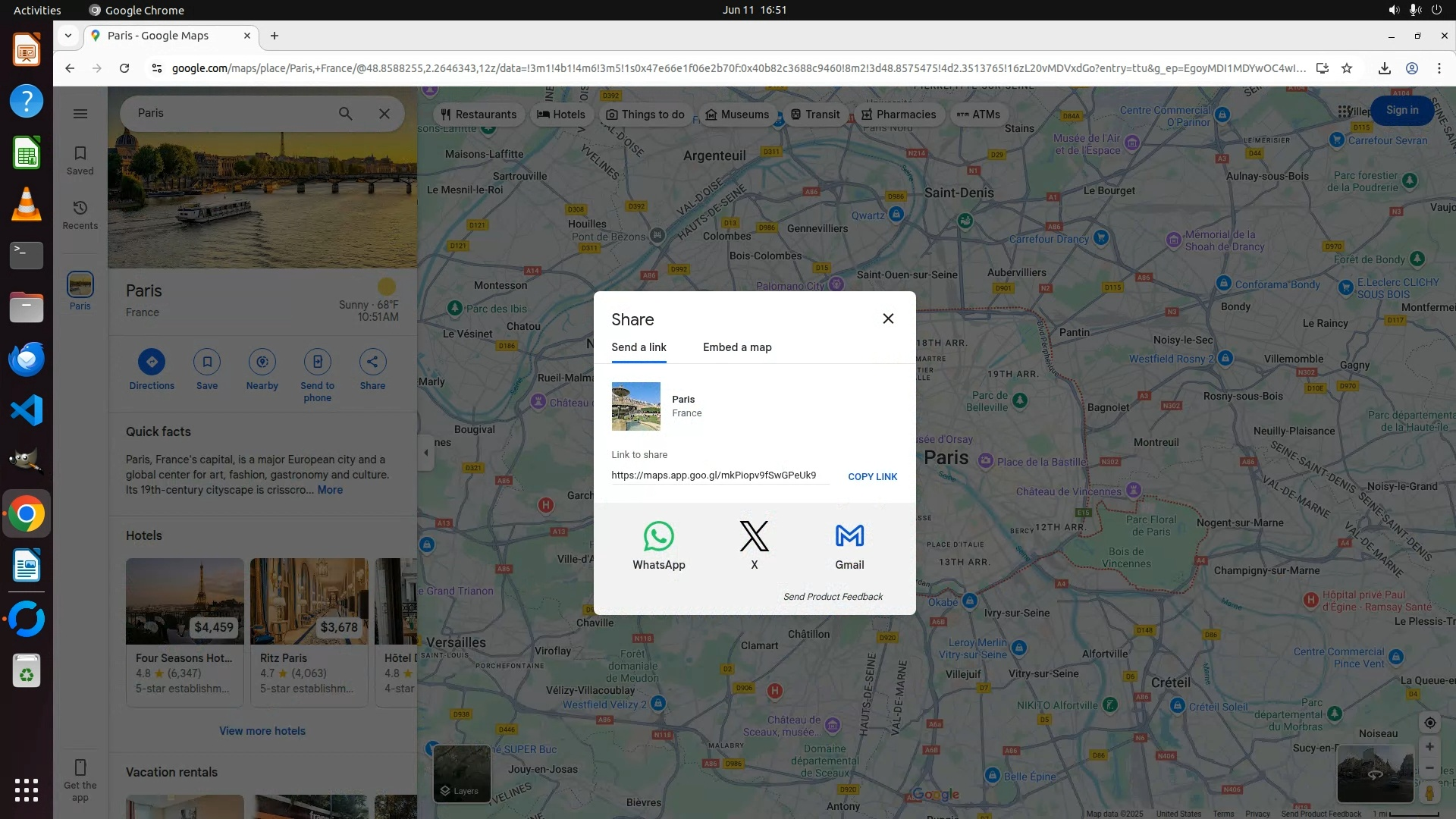
Task: Toggle the Restaurants filter chip
Action: (479, 115)
